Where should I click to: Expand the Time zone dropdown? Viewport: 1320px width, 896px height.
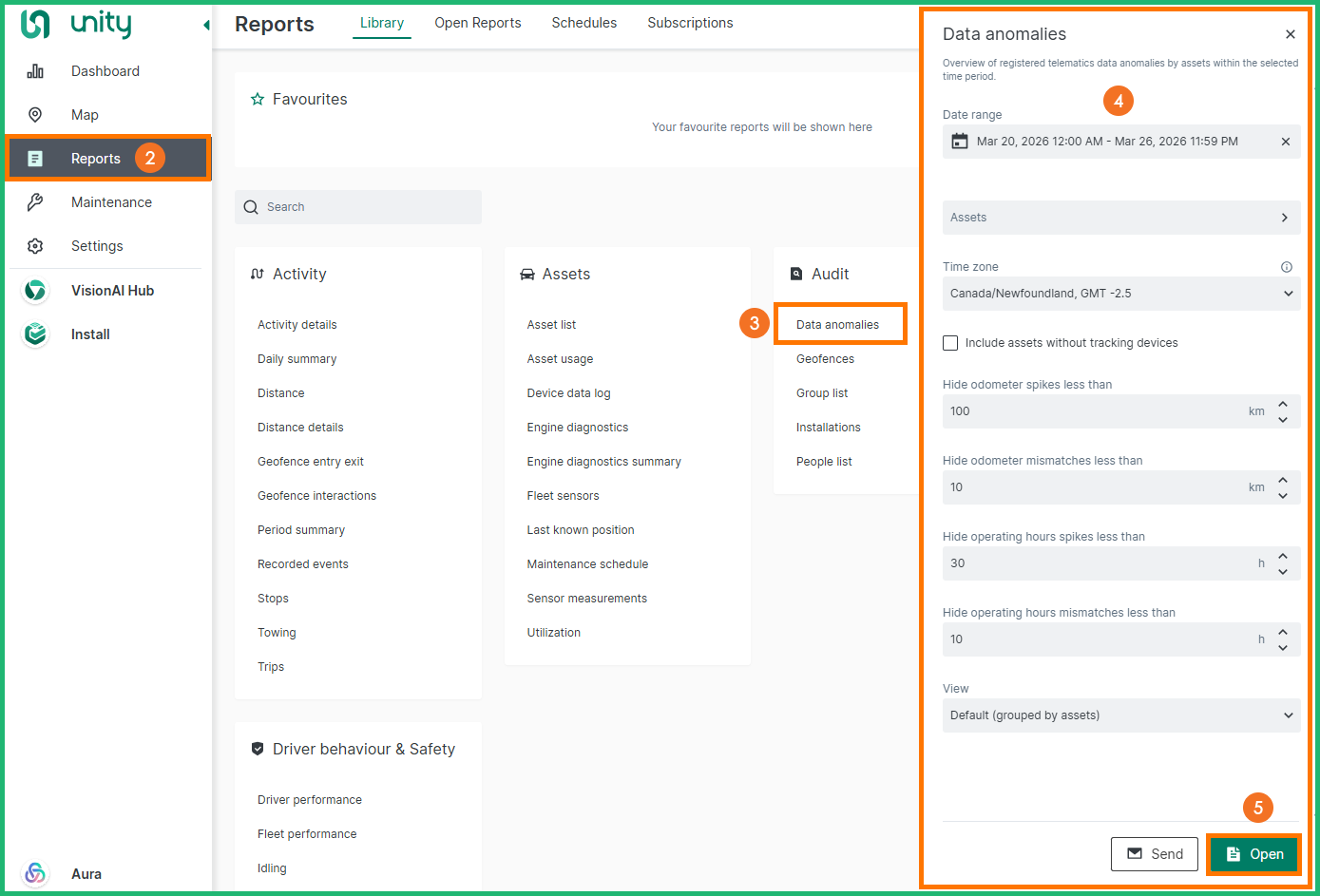coord(1120,294)
